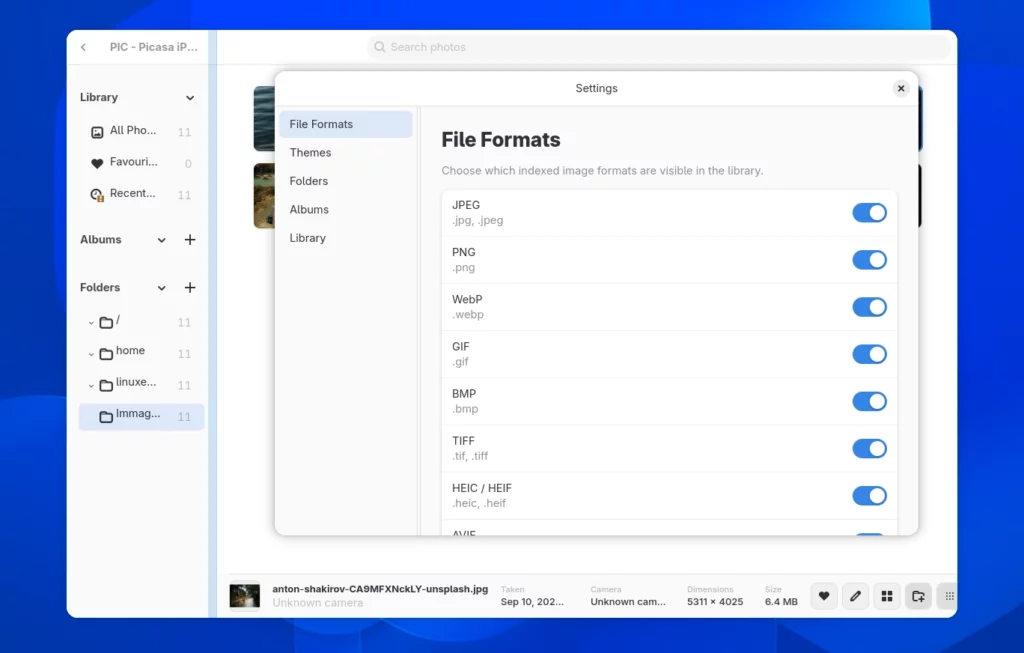Screen dimensions: 1024x653
Task: Collapse the home folder tree arrow
Action: tap(91, 355)
